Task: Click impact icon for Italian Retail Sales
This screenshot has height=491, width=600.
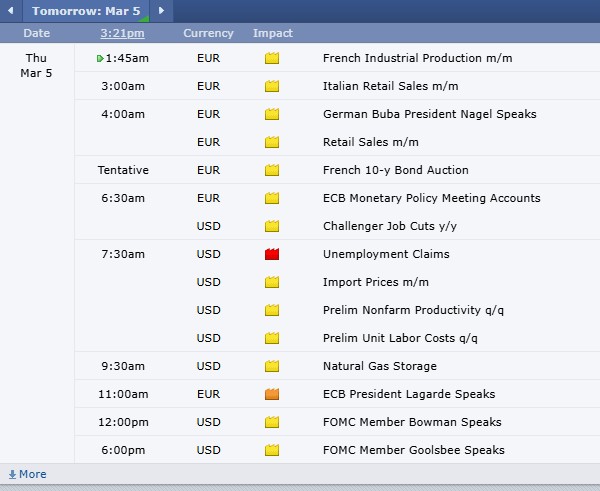Action: coord(272,86)
